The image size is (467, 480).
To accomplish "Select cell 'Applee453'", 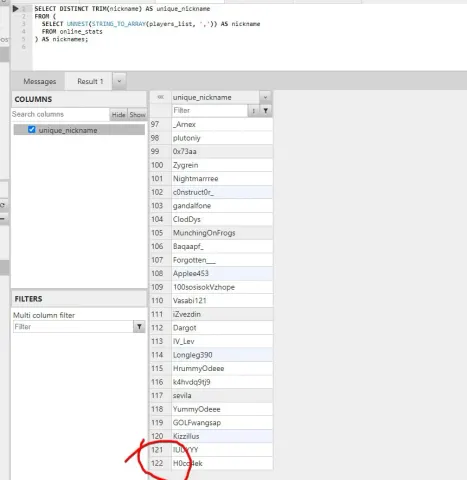I will coord(222,274).
